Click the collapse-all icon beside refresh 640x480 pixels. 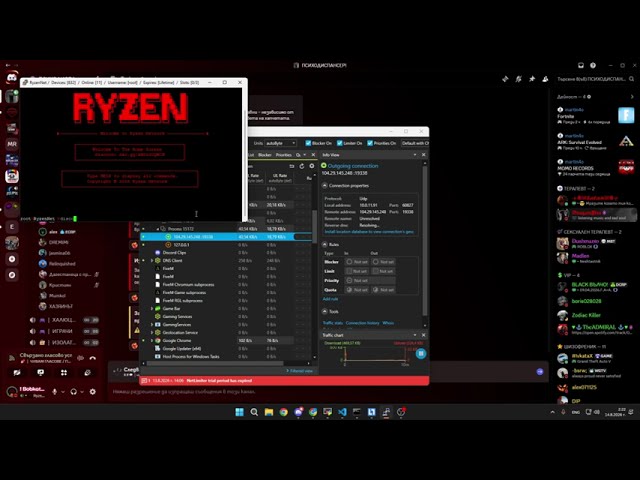pos(291,166)
